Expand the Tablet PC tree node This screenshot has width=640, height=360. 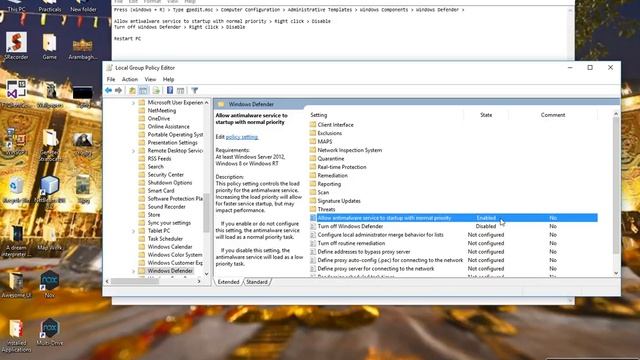(133, 231)
